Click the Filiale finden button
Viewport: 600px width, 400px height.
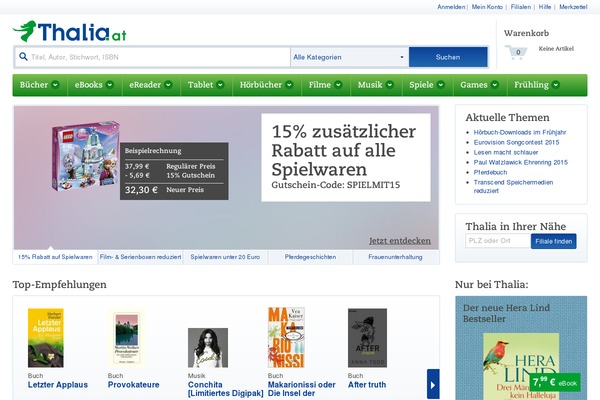553,241
